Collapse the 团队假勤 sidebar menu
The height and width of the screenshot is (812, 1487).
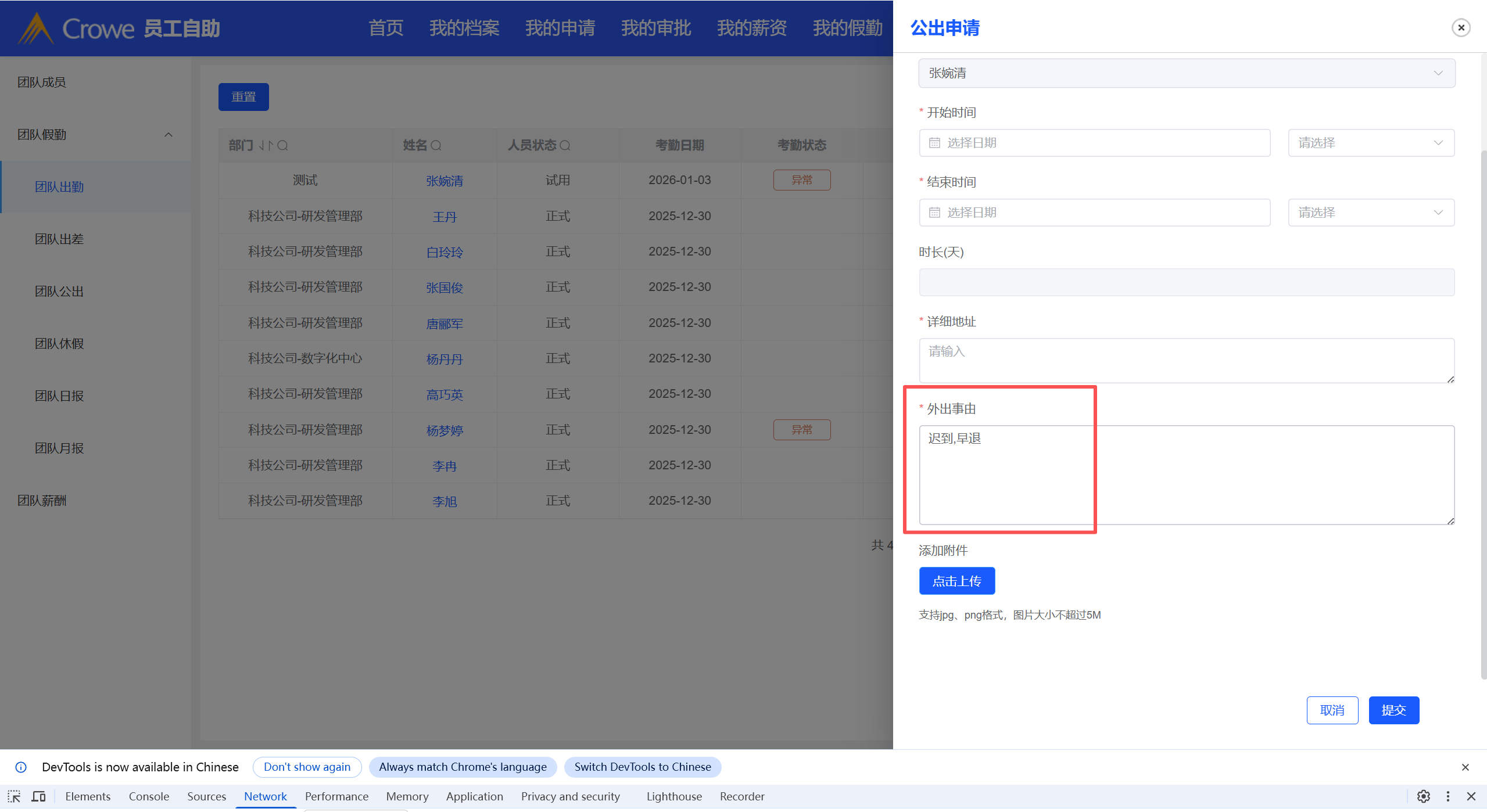[x=168, y=135]
